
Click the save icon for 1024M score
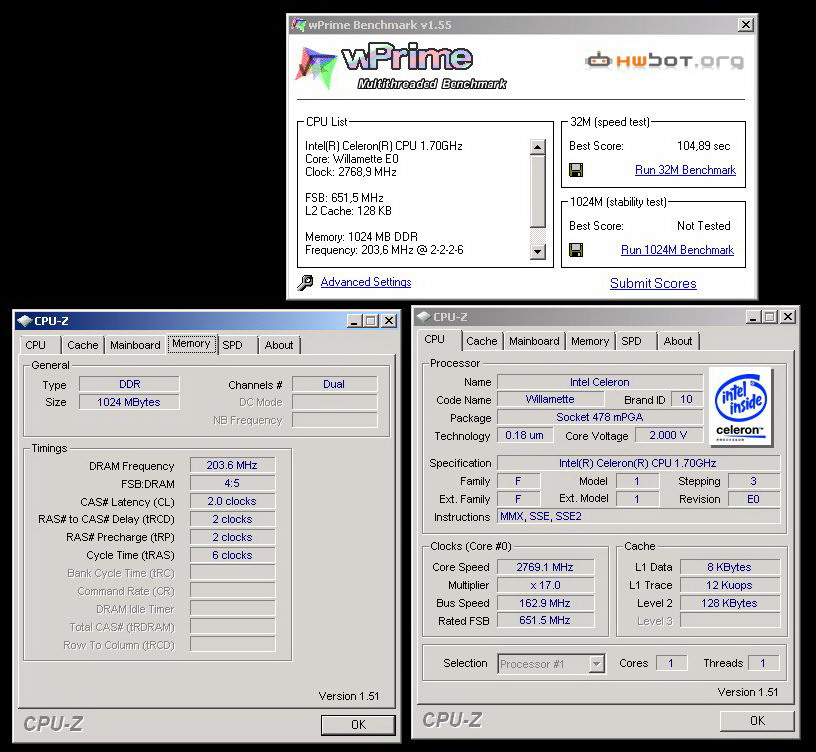(576, 250)
